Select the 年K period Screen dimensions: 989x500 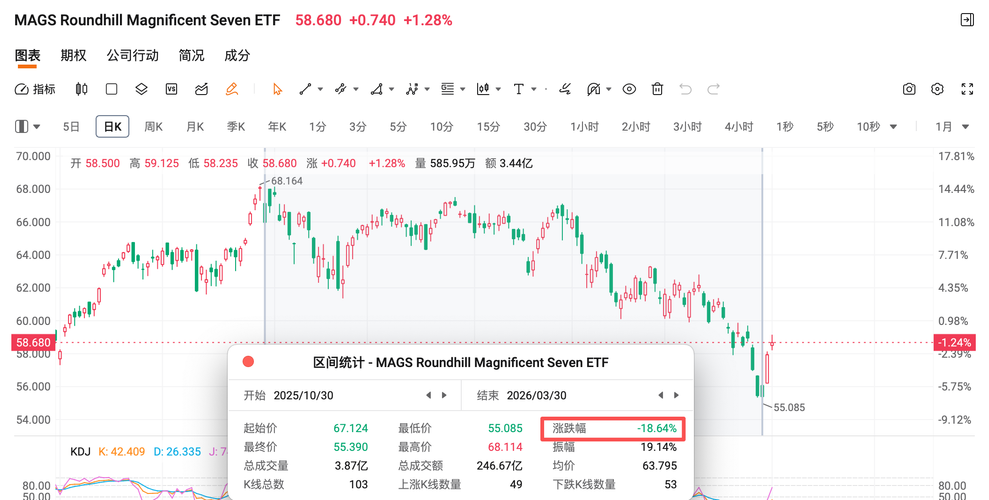[277, 127]
